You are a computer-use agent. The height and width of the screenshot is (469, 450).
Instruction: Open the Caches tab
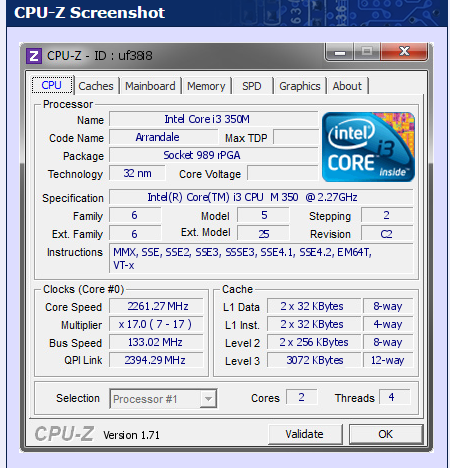96,86
